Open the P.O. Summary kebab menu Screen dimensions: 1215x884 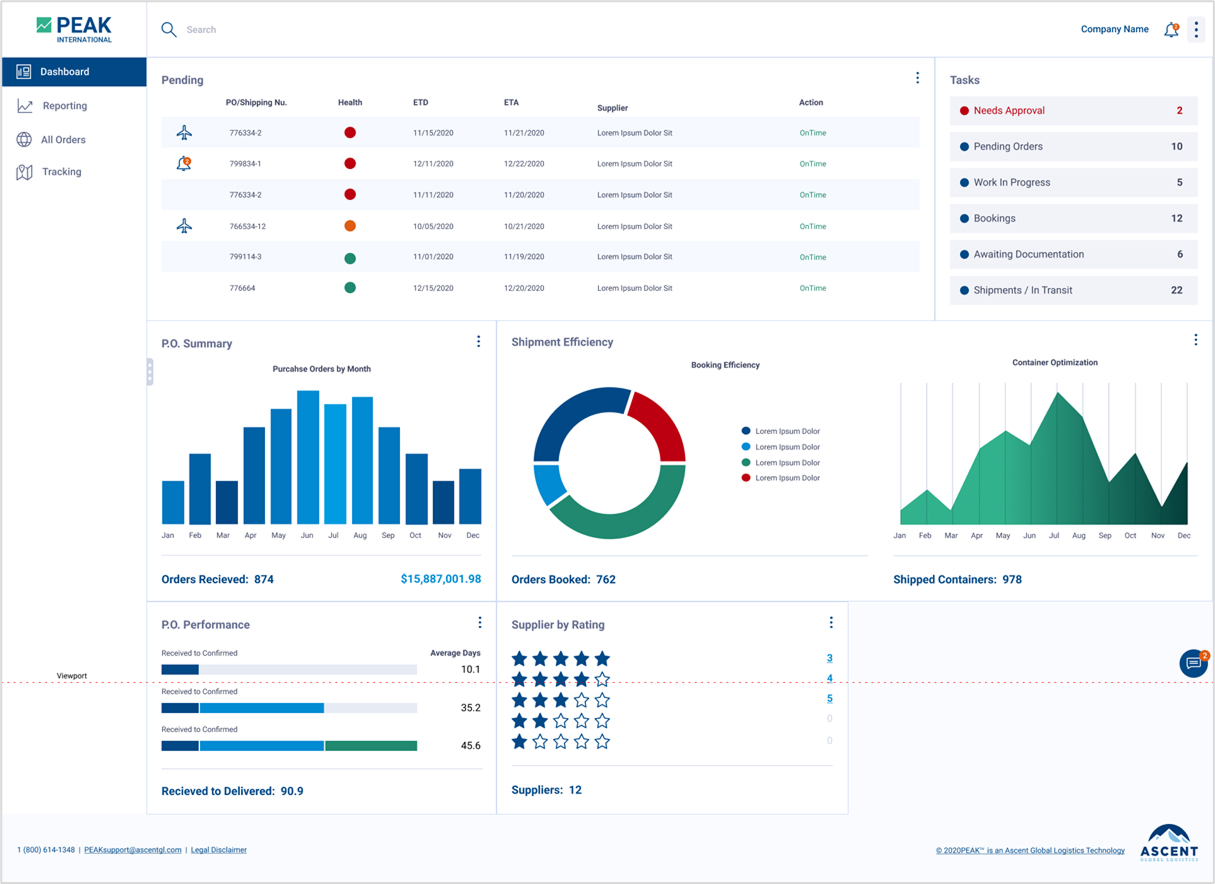point(478,342)
